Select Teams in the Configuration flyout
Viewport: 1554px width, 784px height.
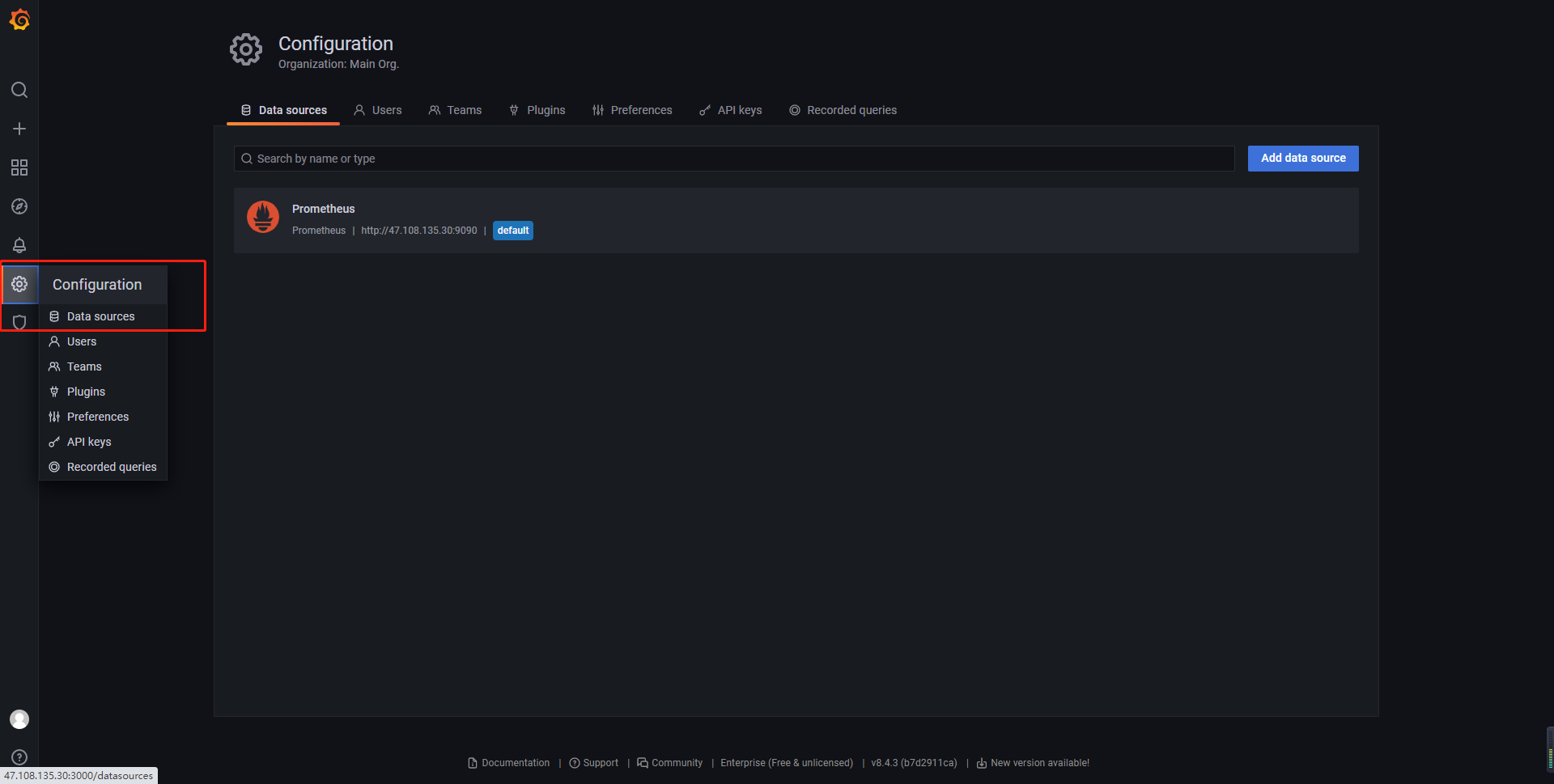(x=104, y=367)
